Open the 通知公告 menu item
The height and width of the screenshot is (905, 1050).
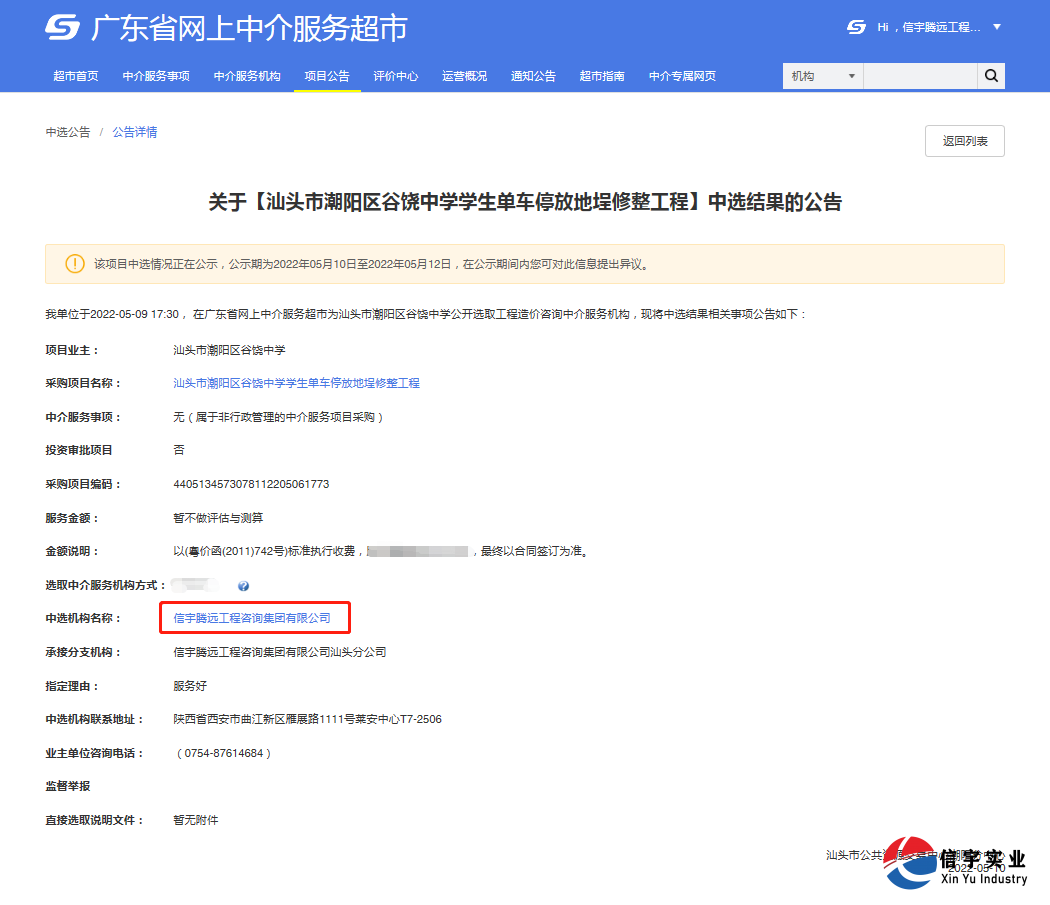tap(533, 75)
